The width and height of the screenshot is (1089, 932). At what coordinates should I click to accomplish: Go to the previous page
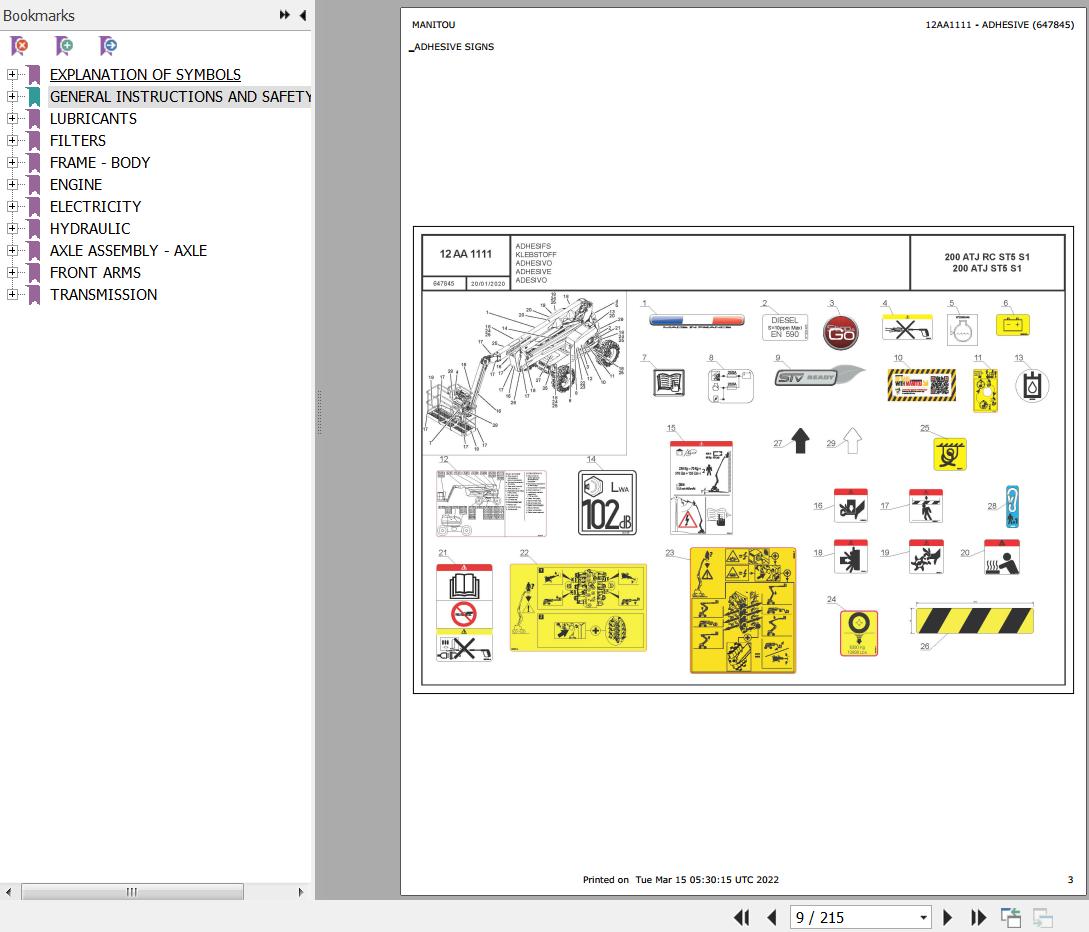pos(772,917)
